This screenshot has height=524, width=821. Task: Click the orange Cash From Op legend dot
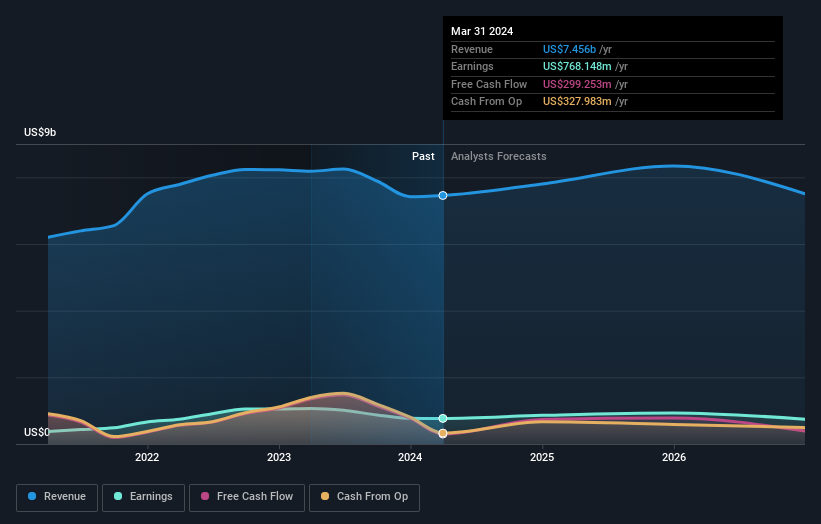tap(325, 496)
